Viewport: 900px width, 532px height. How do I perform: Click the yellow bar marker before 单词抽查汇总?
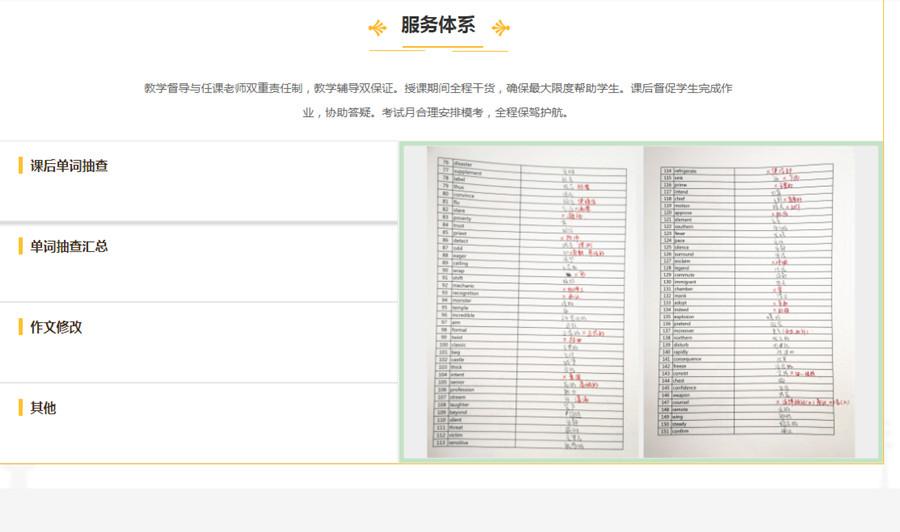pyautogui.click(x=20, y=247)
